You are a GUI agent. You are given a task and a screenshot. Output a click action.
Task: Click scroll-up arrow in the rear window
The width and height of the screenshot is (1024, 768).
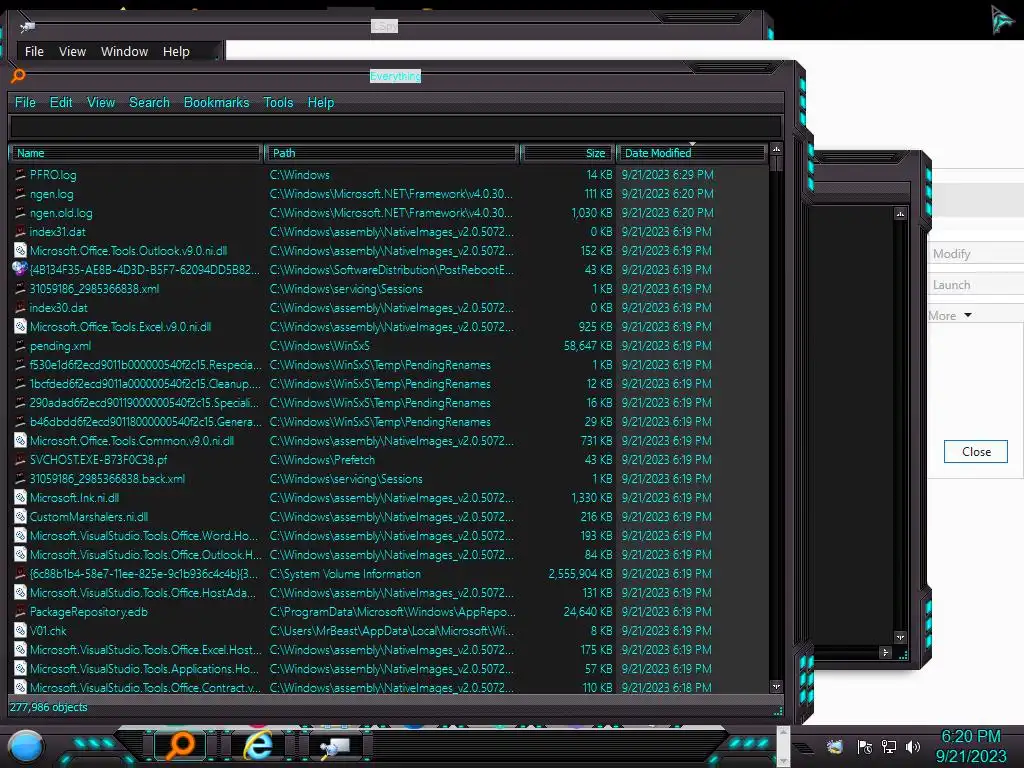click(900, 214)
